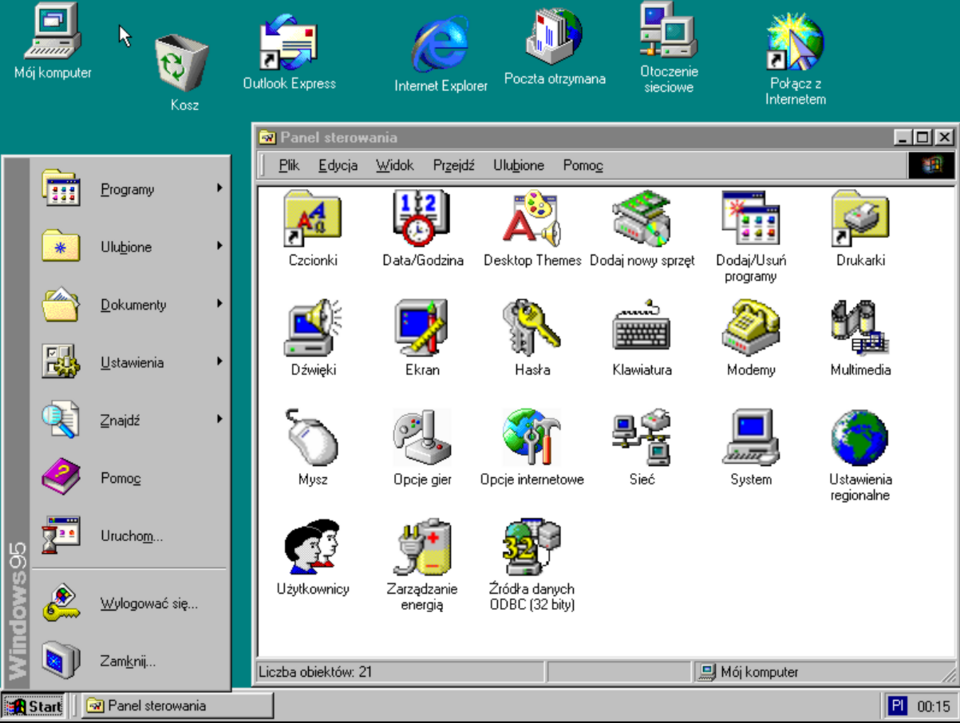960x723 pixels.
Task: Open the Użytkownicy users icon
Action: 312,547
